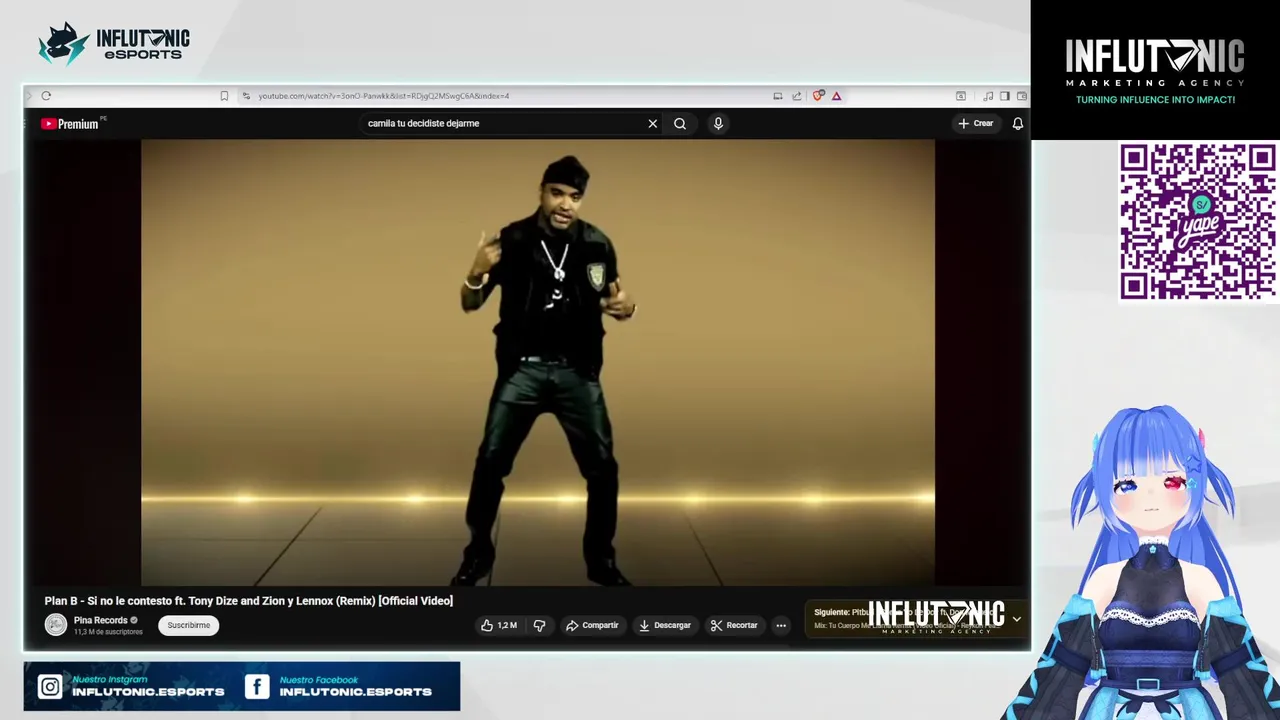Pause the video by clicking the player
Image resolution: width=1280 pixels, height=720 pixels.
point(538,362)
